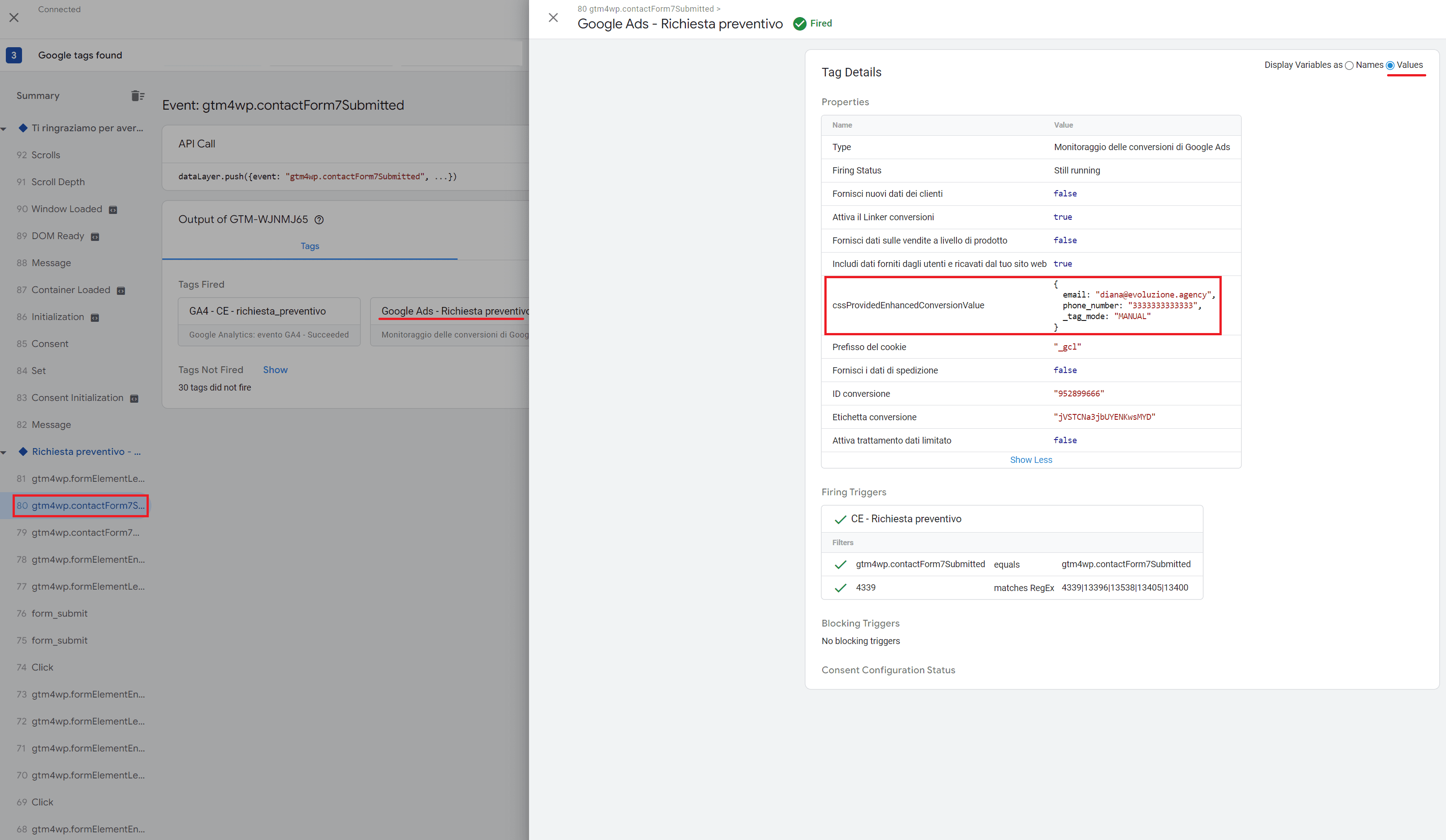Close the tag details panel

(x=553, y=18)
